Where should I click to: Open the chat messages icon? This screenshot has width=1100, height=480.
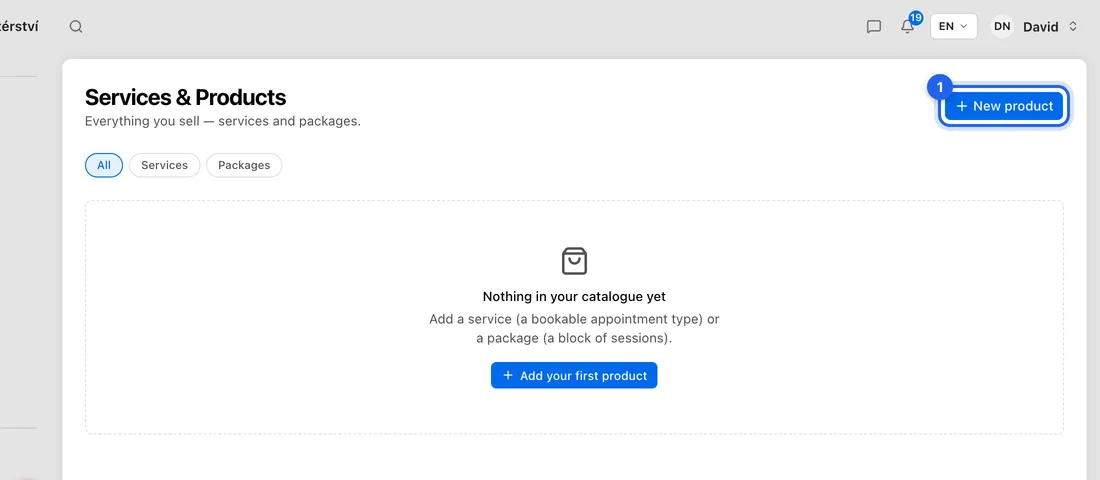(x=873, y=27)
